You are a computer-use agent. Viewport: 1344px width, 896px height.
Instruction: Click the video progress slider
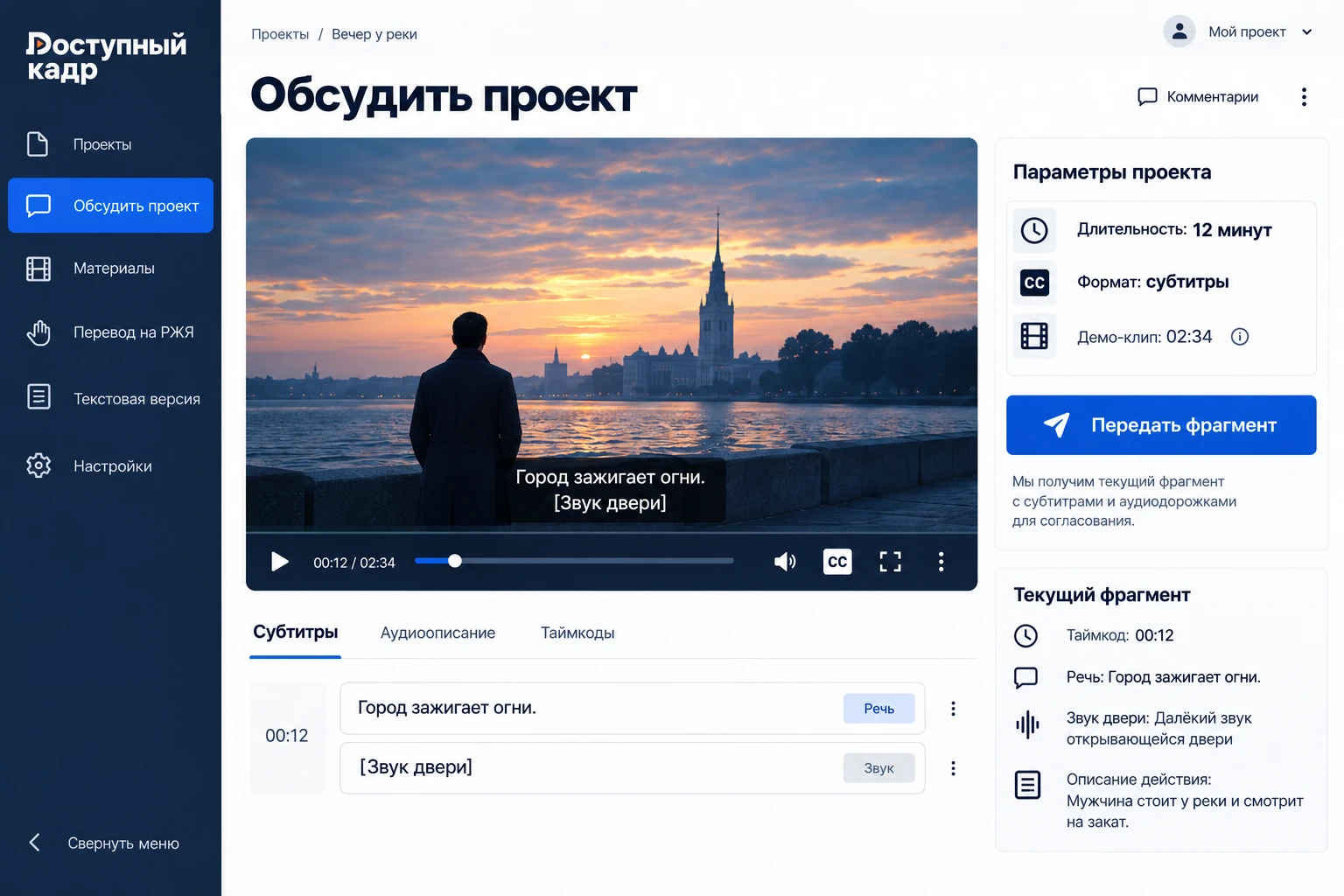[x=574, y=561]
